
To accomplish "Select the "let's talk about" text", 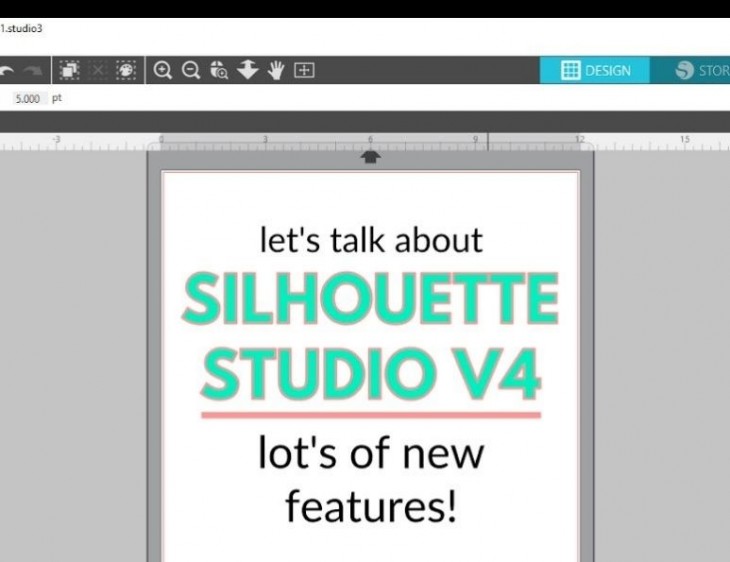I will pyautogui.click(x=371, y=240).
